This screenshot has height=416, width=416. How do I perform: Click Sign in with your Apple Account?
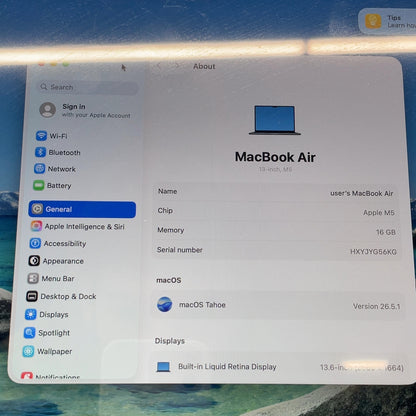(85, 110)
